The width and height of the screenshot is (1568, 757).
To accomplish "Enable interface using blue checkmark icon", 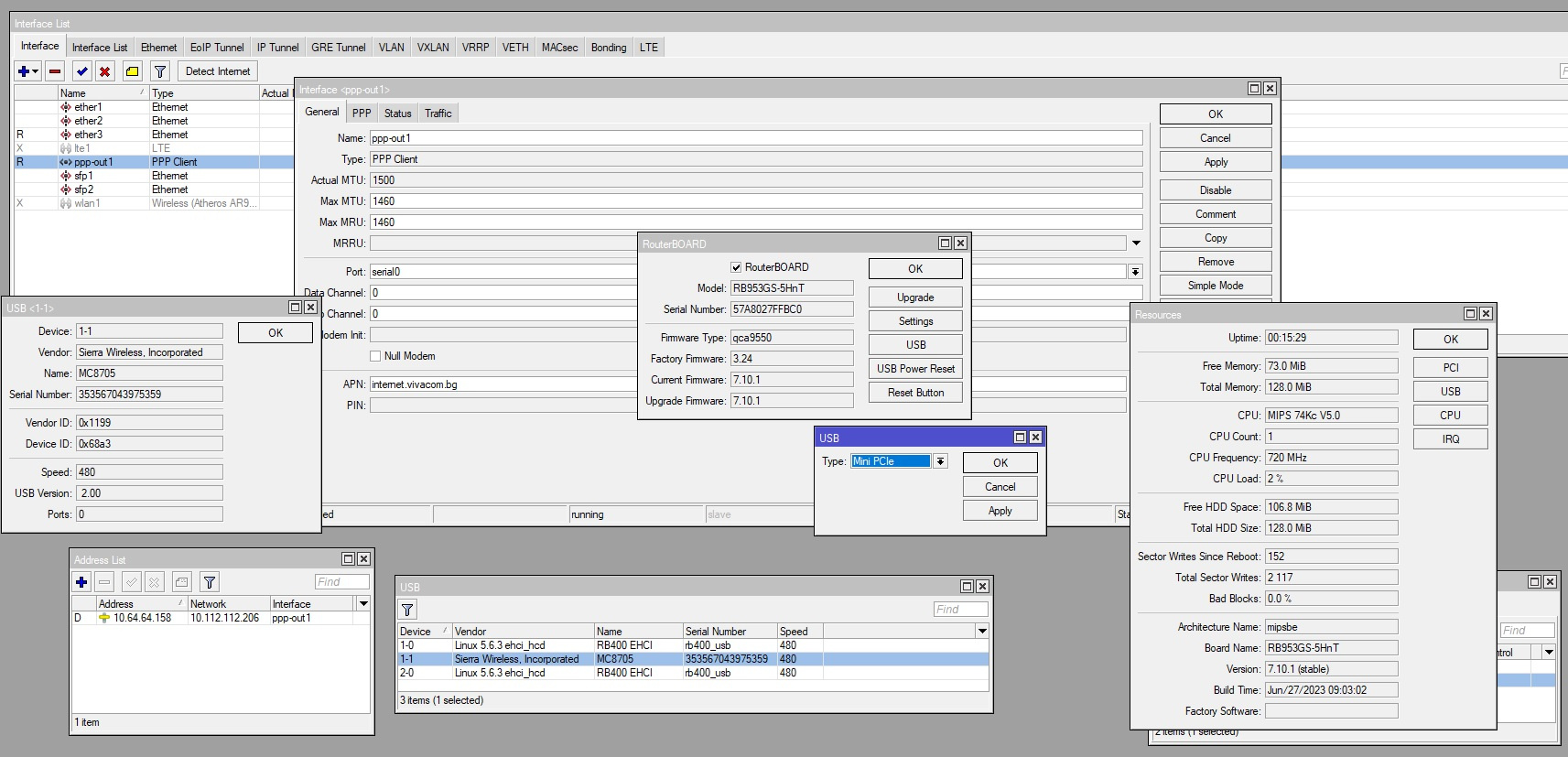I will [82, 71].
